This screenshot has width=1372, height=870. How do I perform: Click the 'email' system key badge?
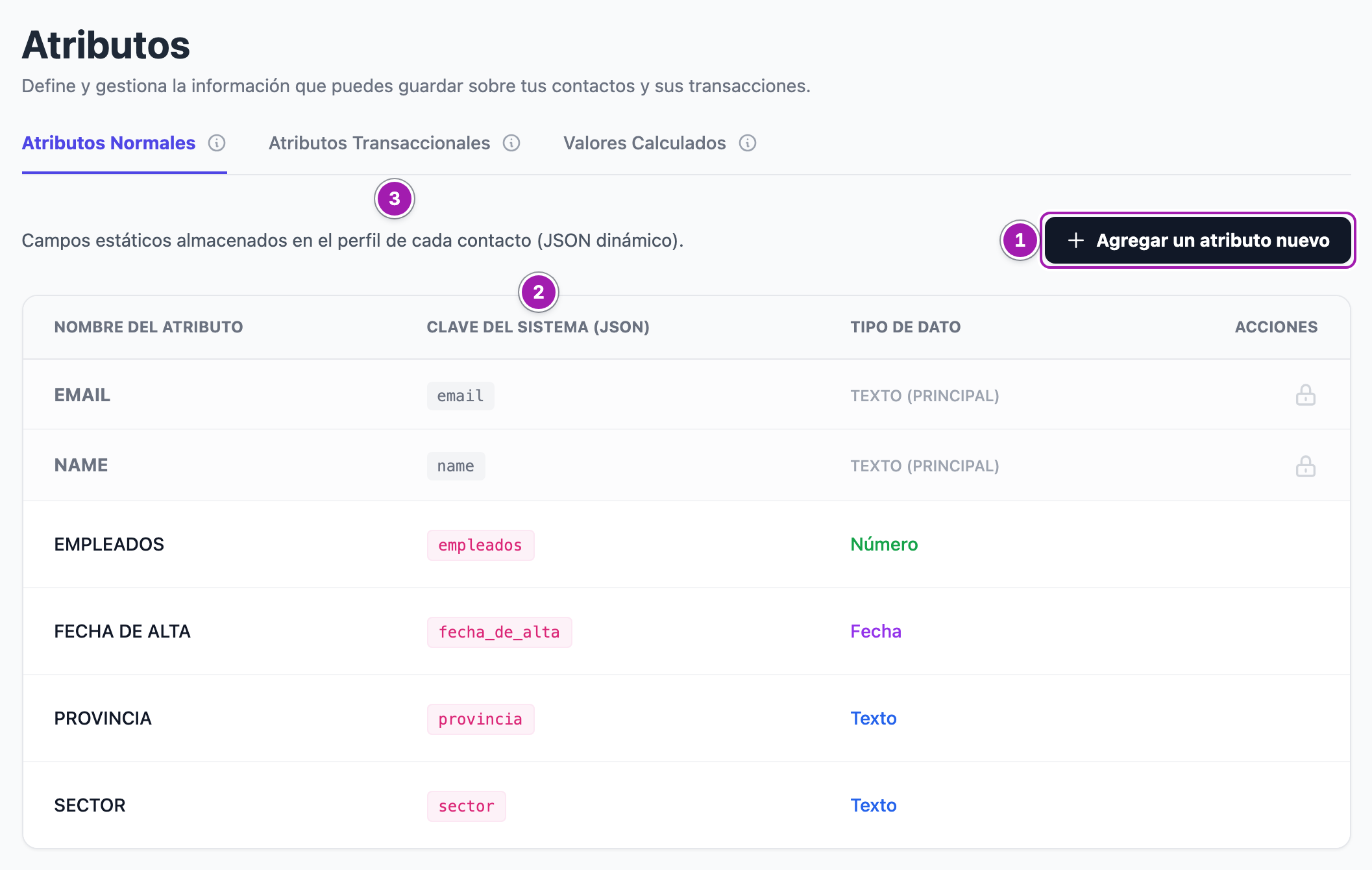point(460,395)
